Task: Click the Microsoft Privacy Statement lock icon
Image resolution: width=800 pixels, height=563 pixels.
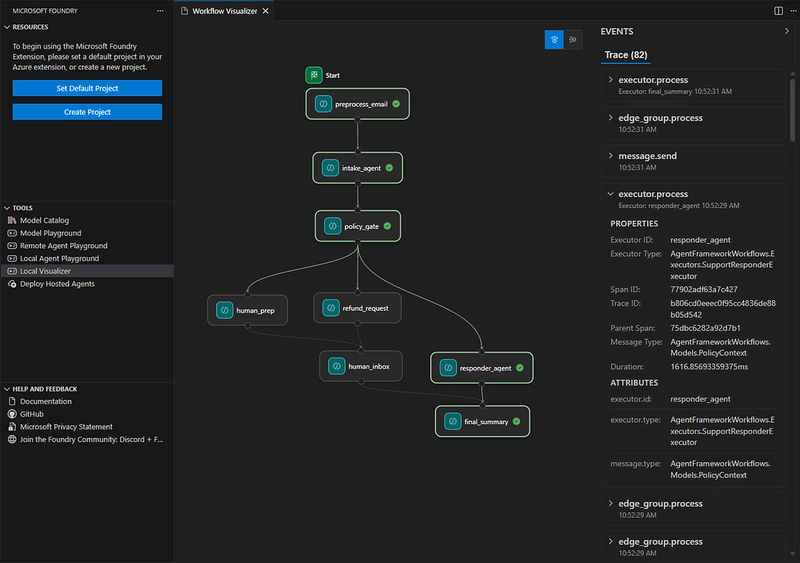Action: click(12, 427)
